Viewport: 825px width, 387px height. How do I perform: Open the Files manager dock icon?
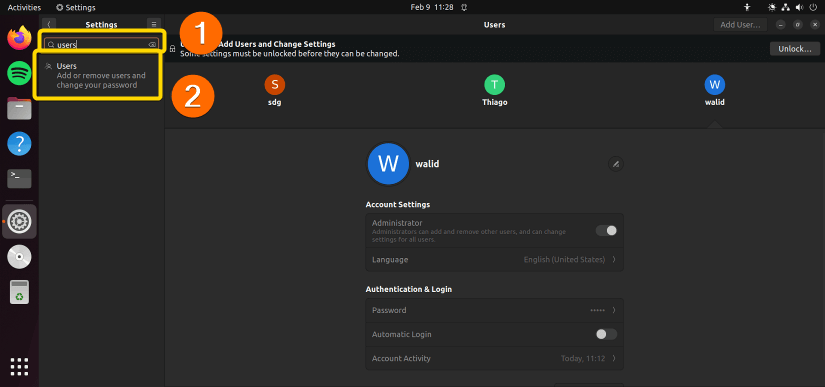click(19, 108)
